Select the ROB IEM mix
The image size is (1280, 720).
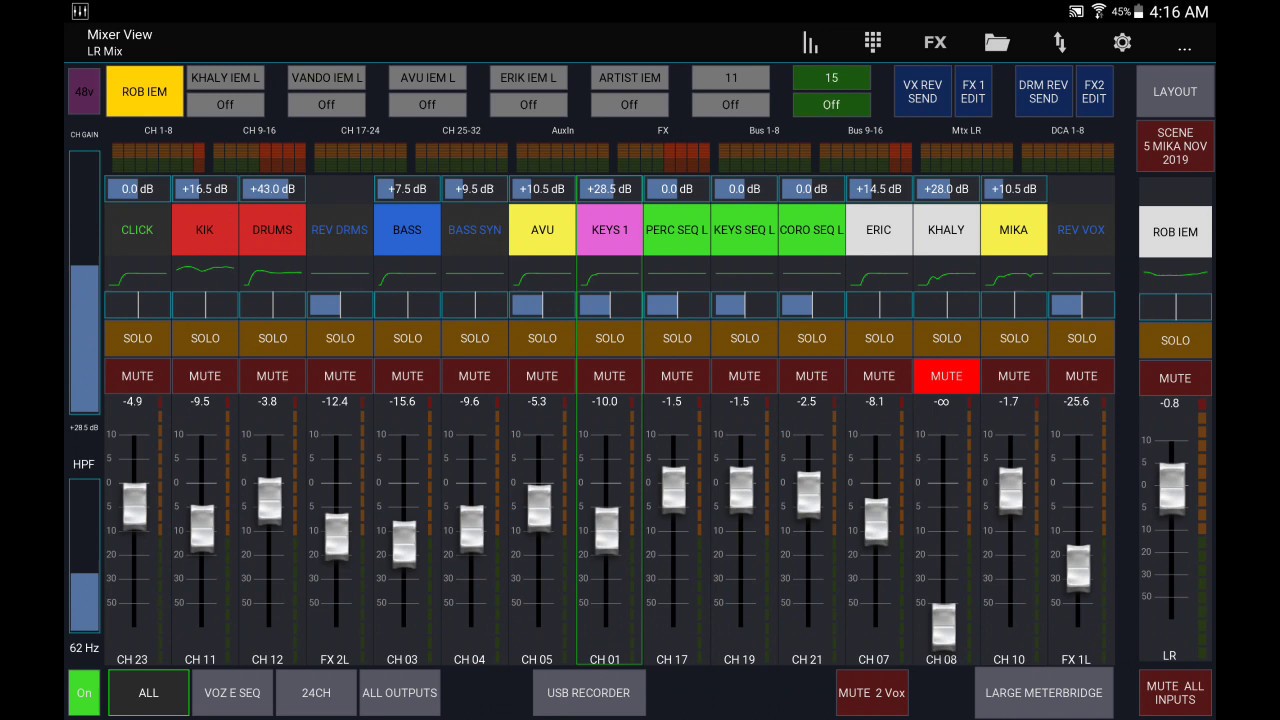[145, 92]
